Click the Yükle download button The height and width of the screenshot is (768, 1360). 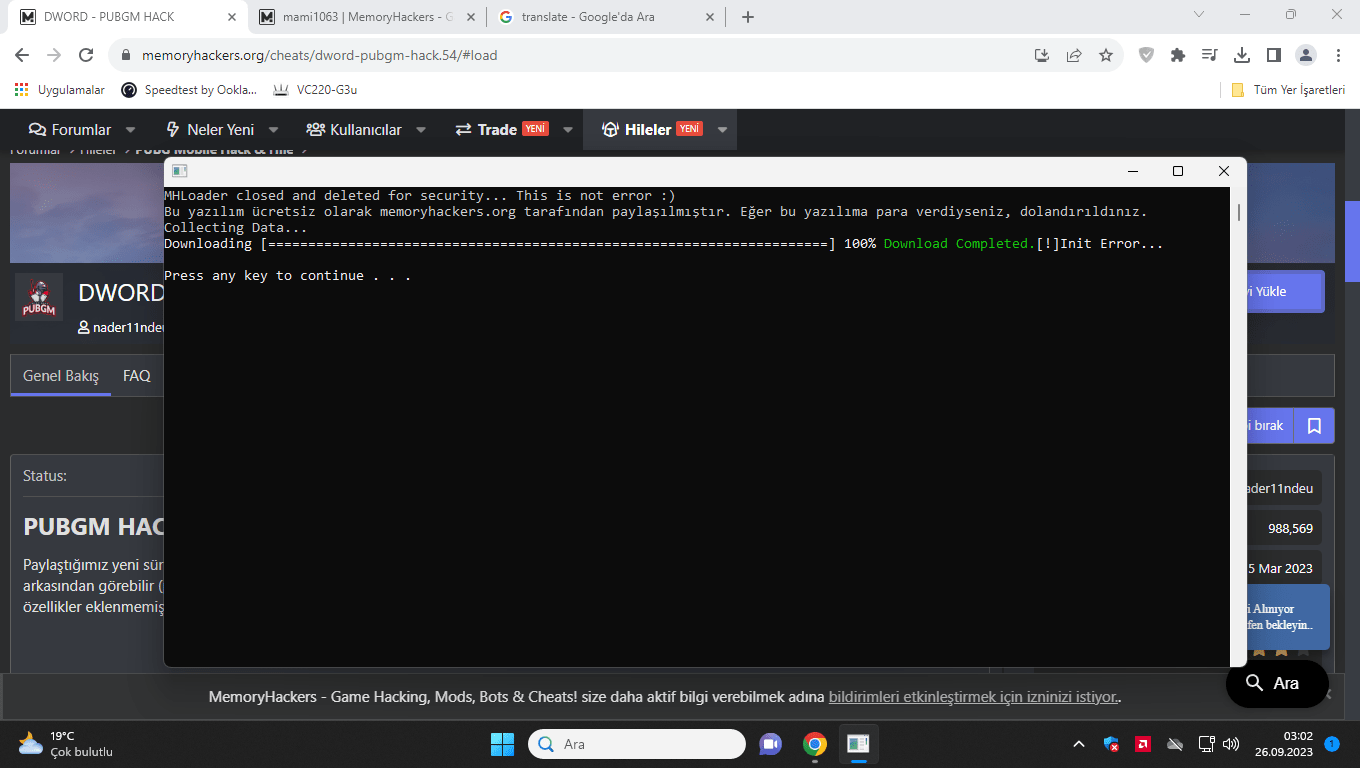coord(1284,291)
